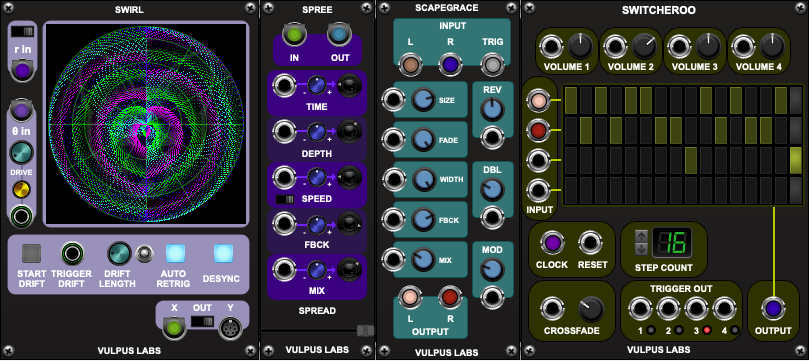
Task: Click the DBL CV jack on Scapegrace
Action: point(492,217)
